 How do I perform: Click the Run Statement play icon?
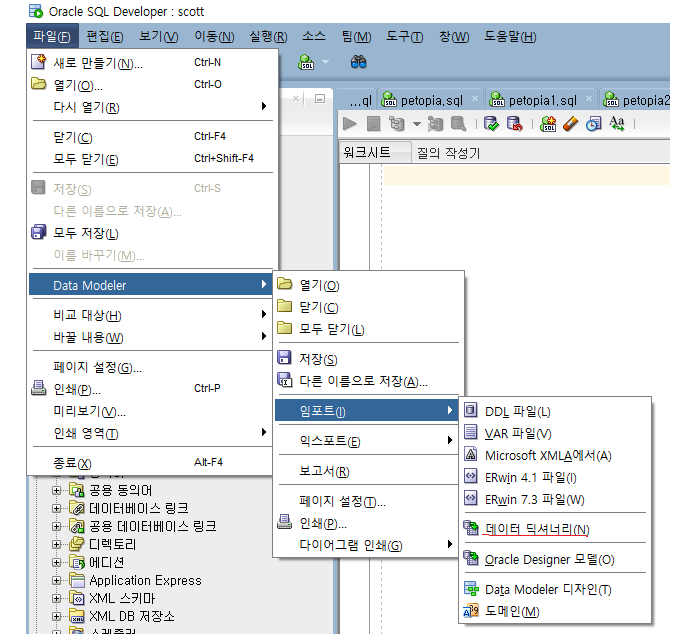point(350,124)
